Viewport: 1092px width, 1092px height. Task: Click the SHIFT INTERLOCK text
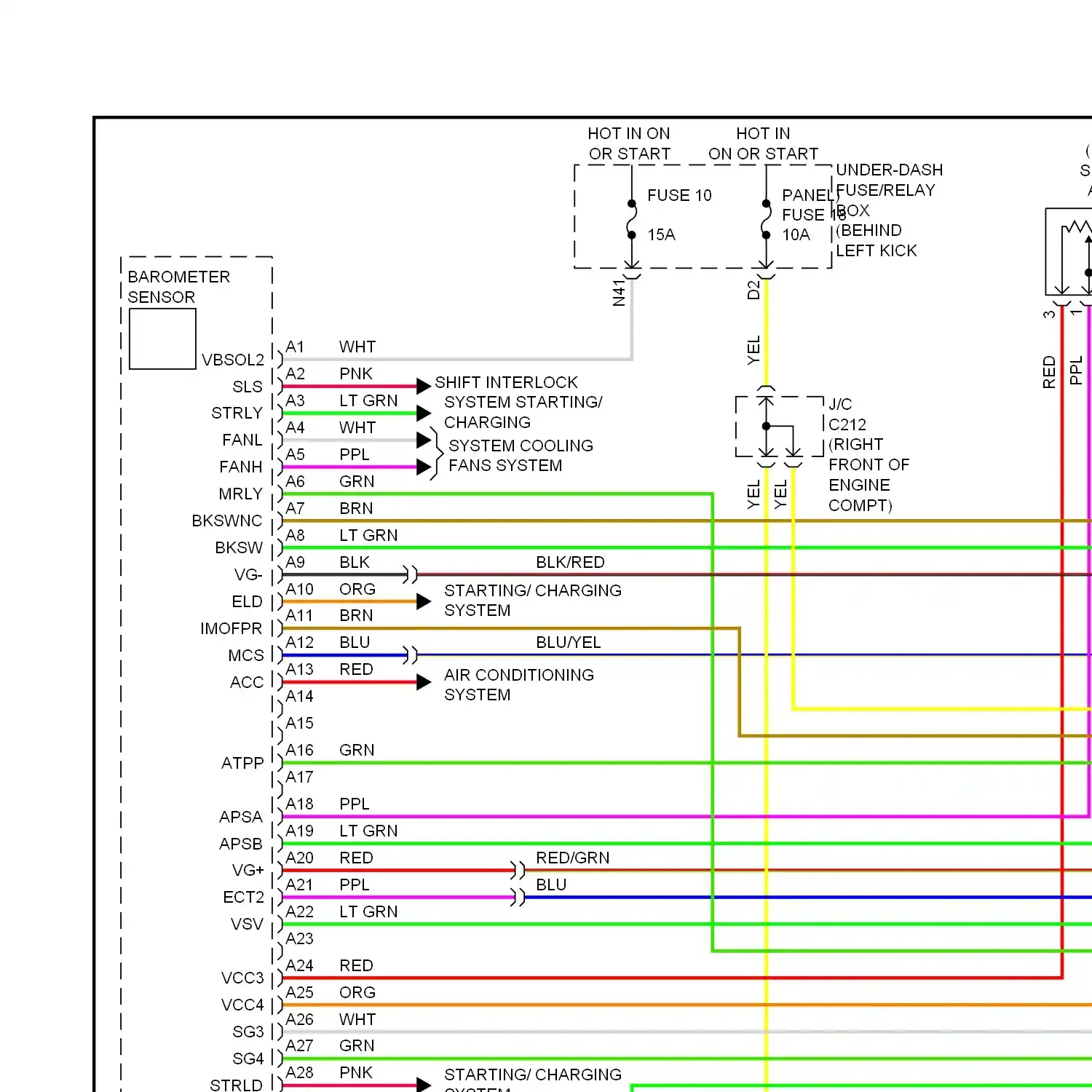[507, 383]
